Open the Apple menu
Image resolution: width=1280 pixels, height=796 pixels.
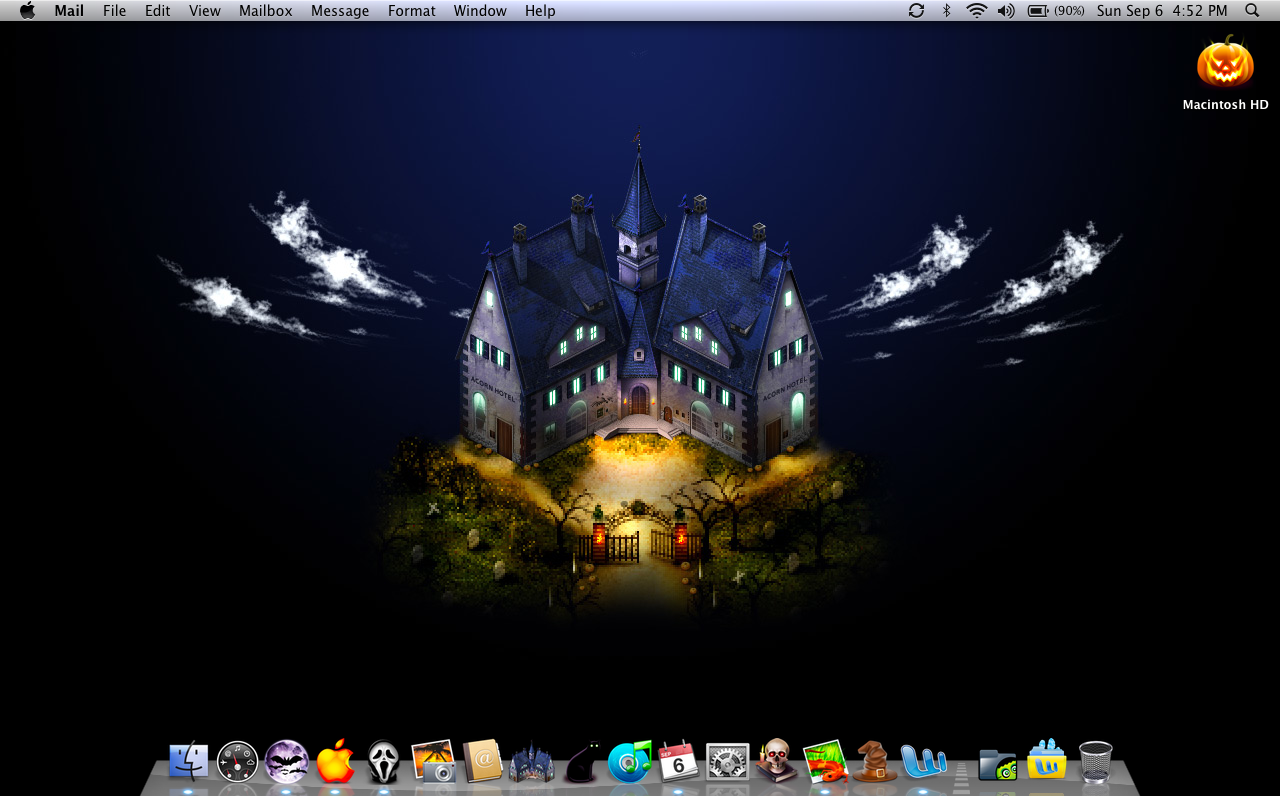(x=27, y=11)
